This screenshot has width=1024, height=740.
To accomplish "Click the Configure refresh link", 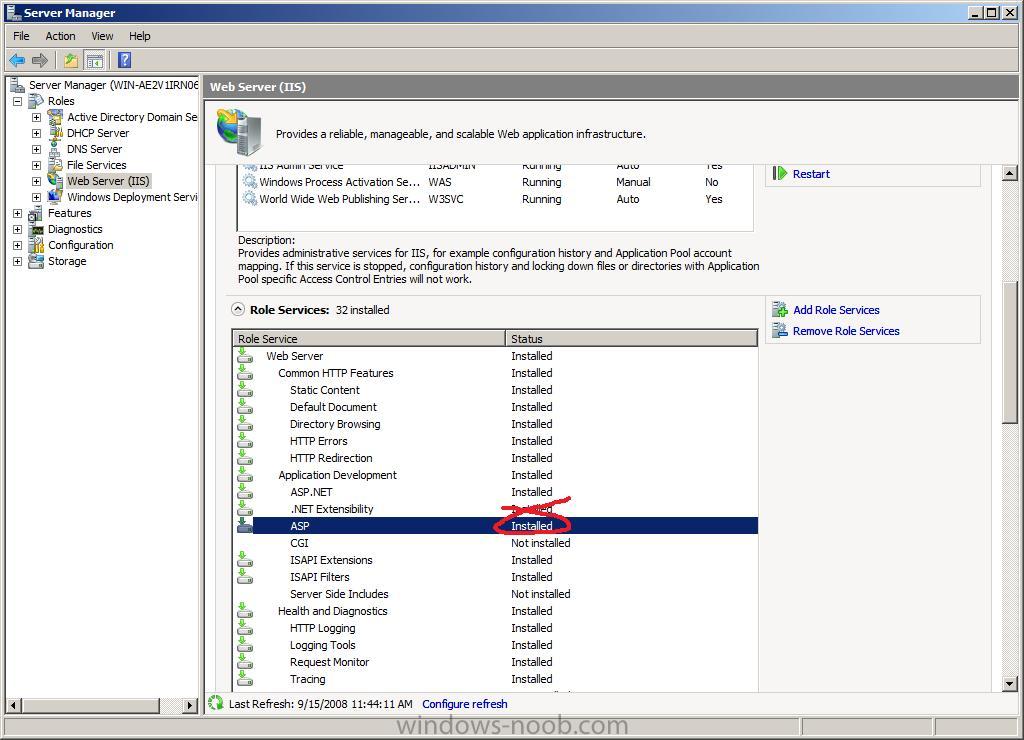I will pyautogui.click(x=464, y=703).
